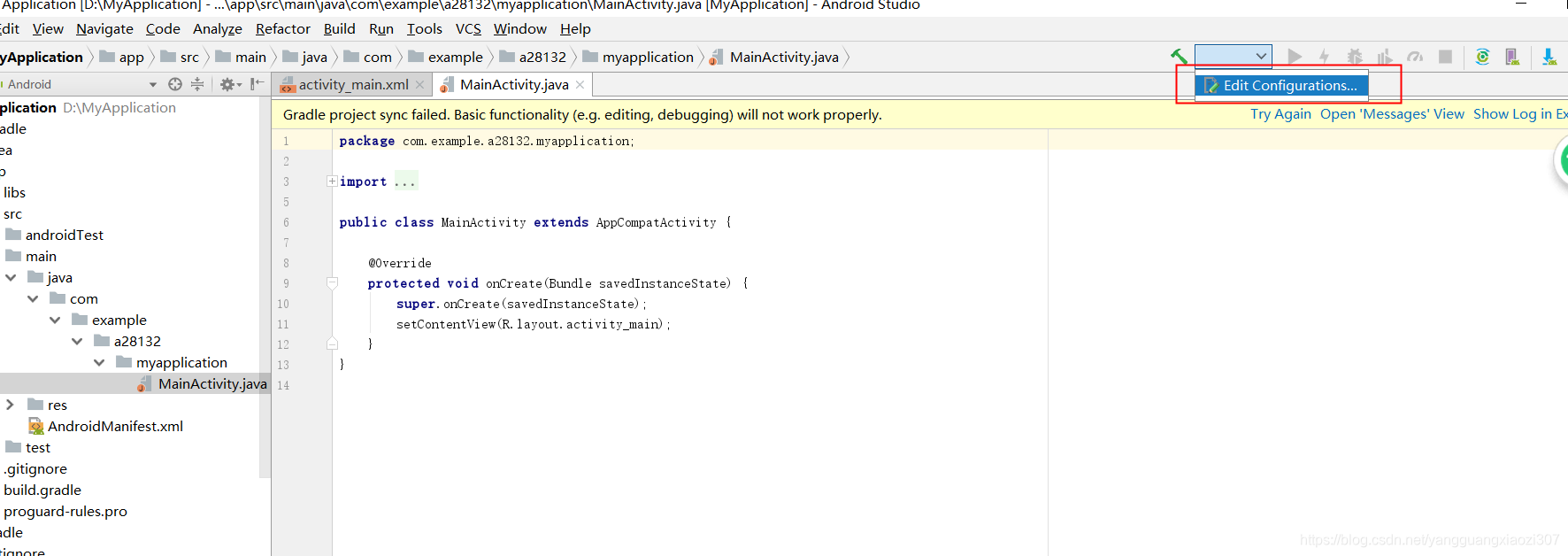Expand the res folder in project tree
This screenshot has width=1568, height=556.
pyautogui.click(x=11, y=405)
